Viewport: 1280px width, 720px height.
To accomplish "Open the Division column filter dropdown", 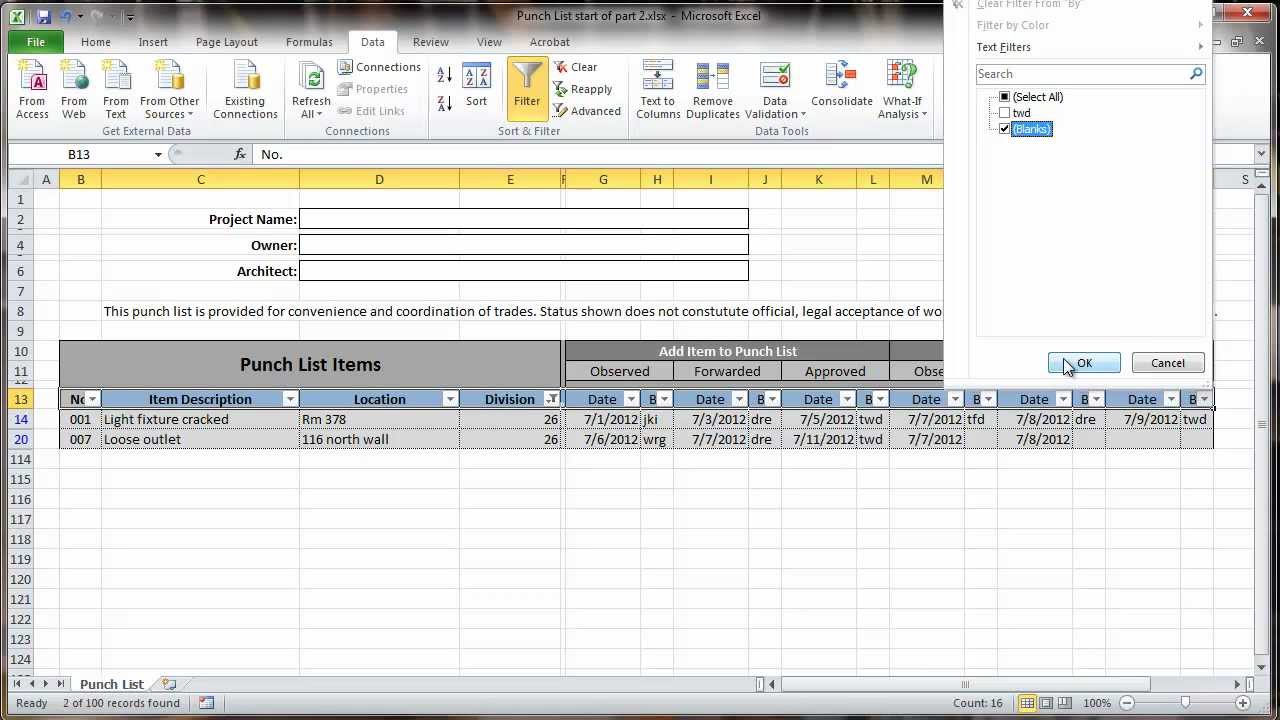I will [x=552, y=399].
